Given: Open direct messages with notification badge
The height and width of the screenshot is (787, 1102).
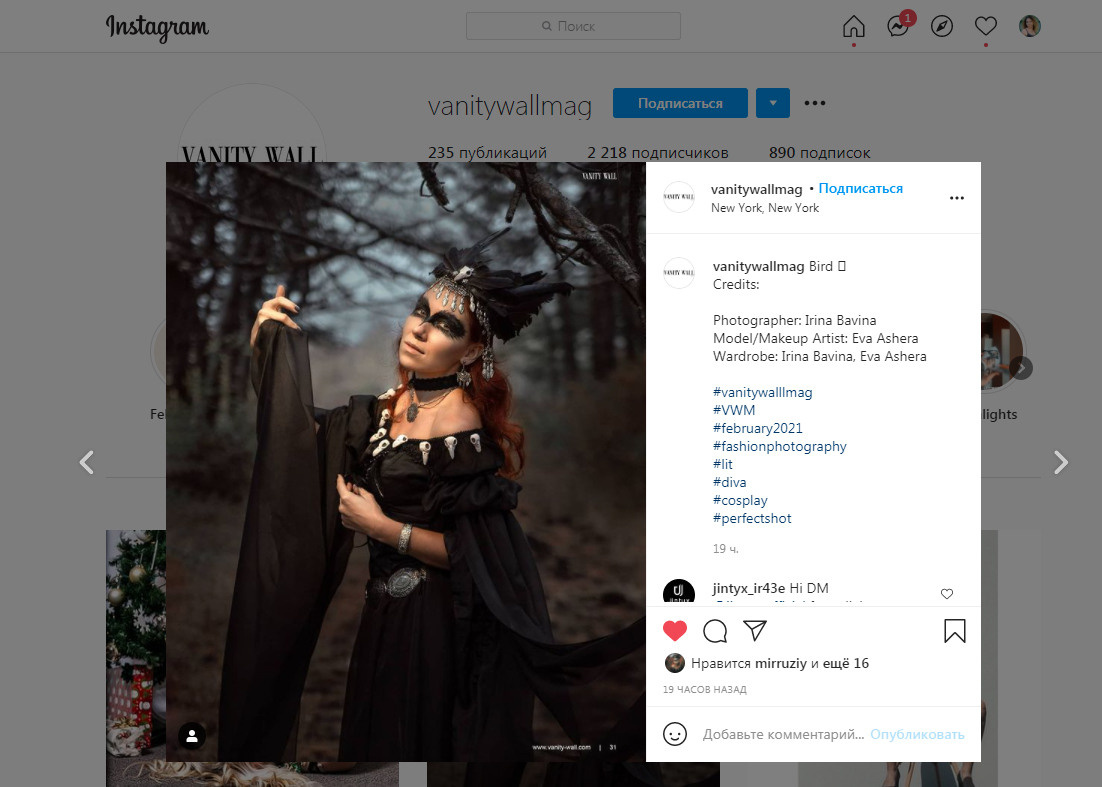Looking at the screenshot, I should (898, 27).
